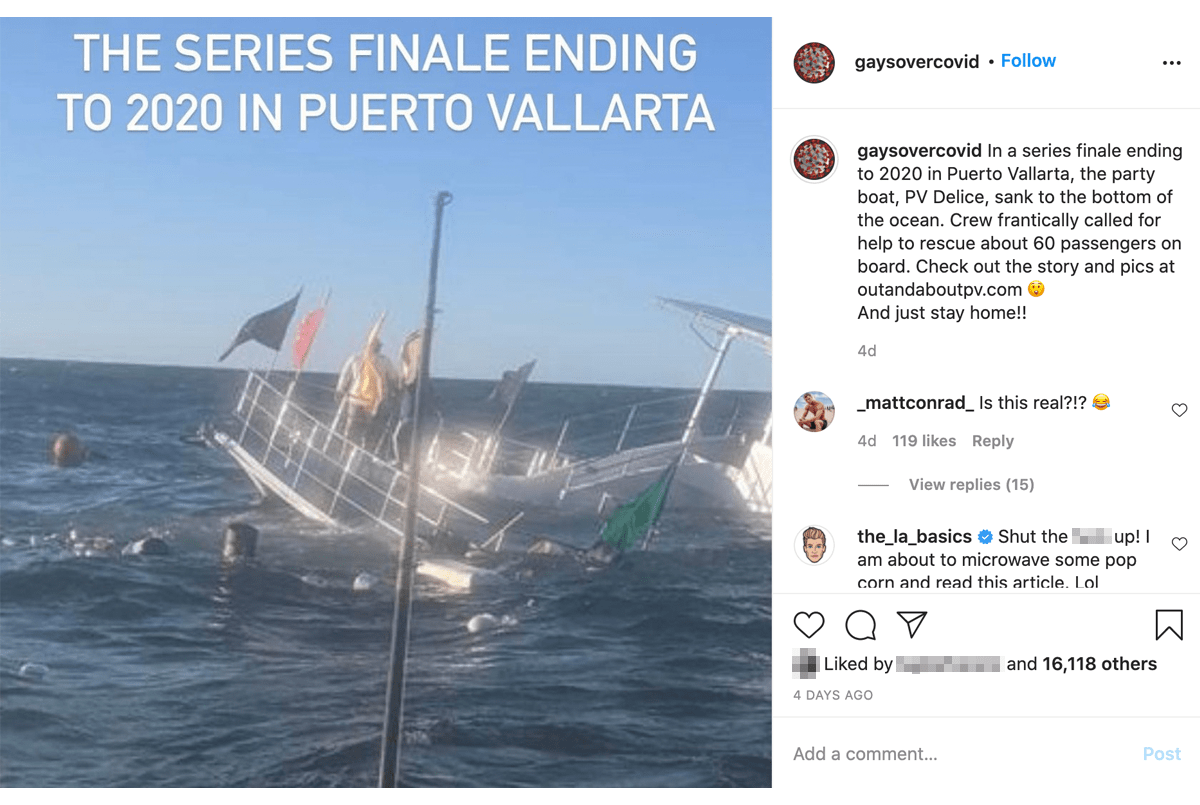Viewport: 1200px width, 805px height.
Task: Open the comment bubble icon
Action: (x=860, y=626)
